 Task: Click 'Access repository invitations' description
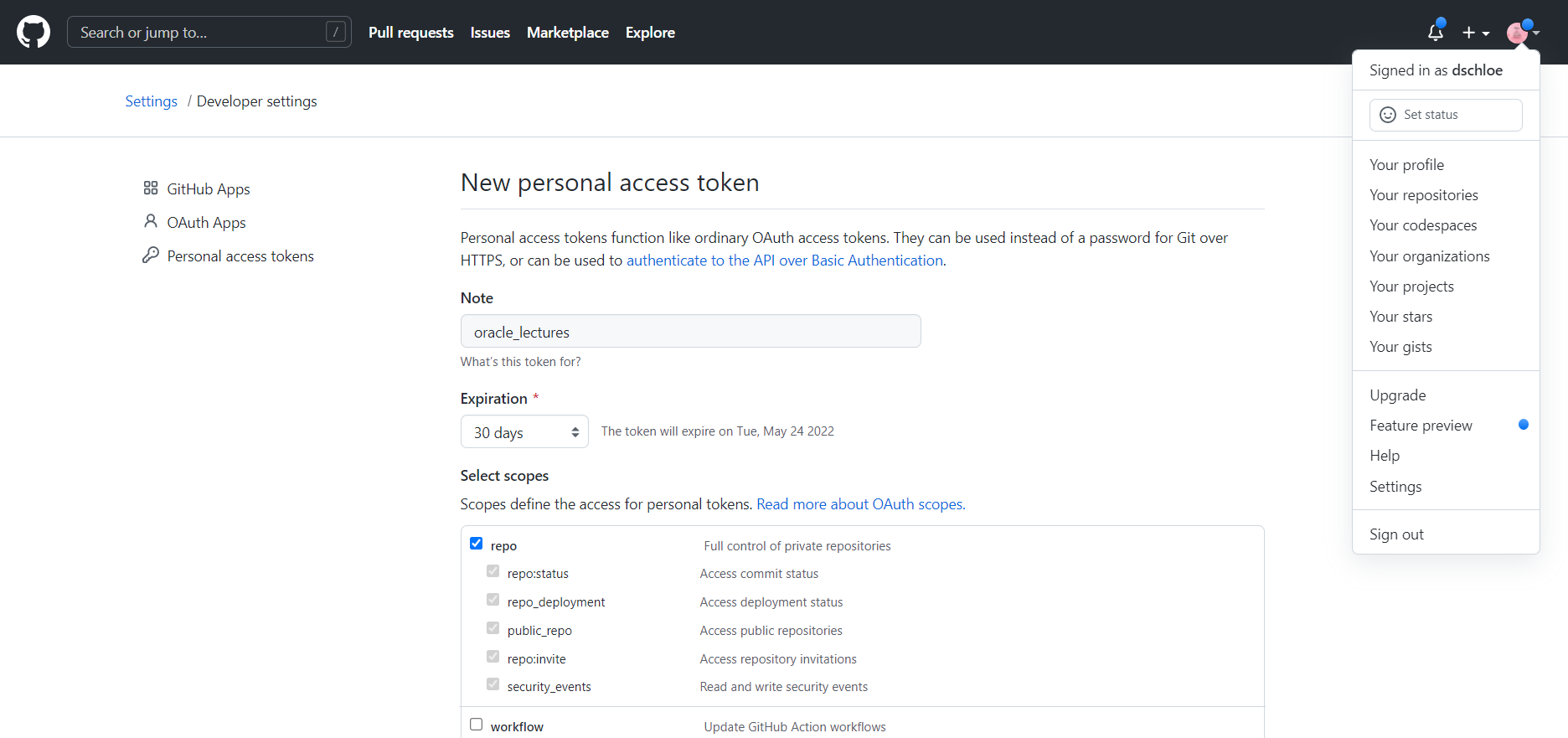pos(778,659)
